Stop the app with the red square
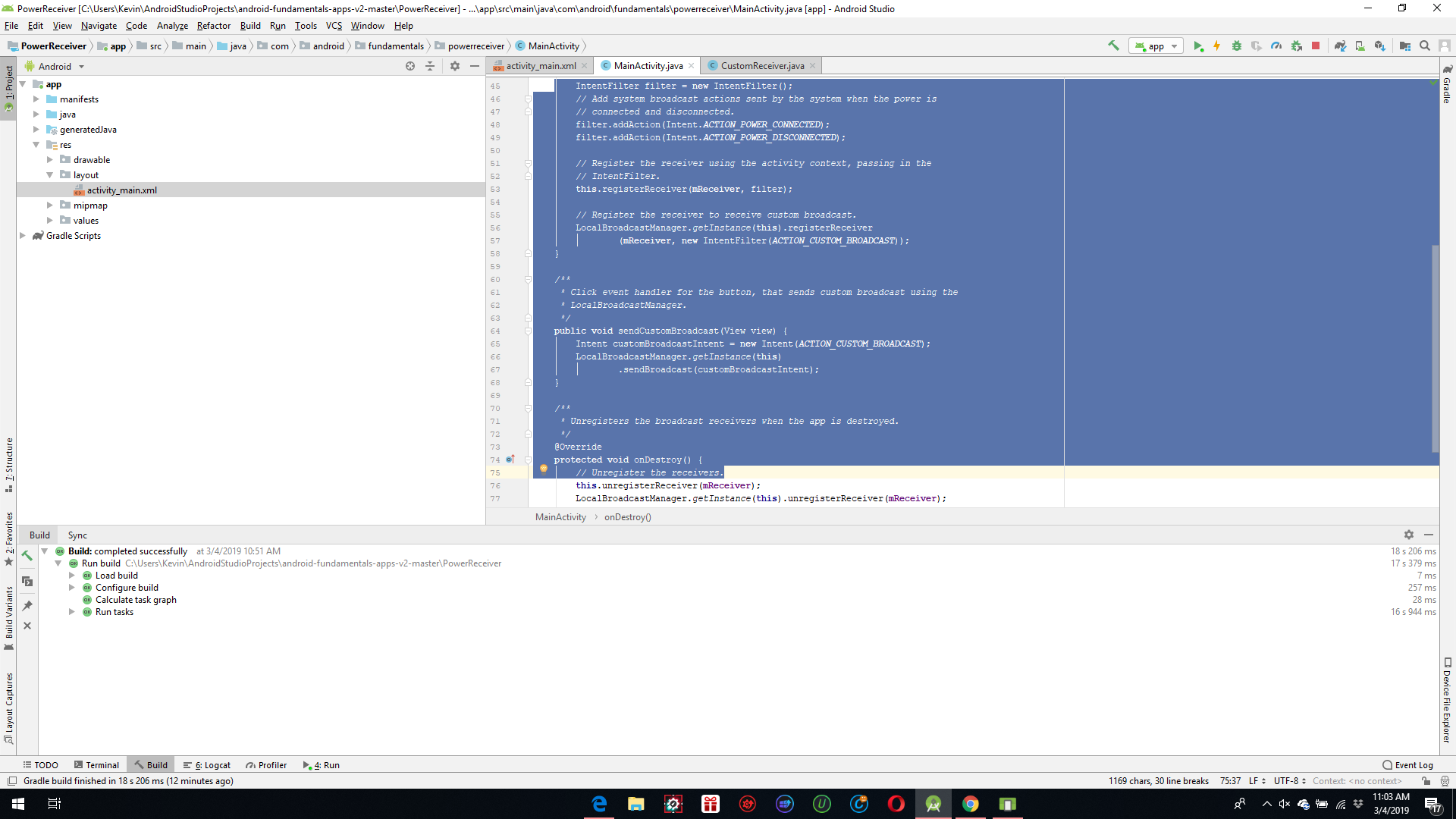The width and height of the screenshot is (1456, 819). [x=1316, y=46]
